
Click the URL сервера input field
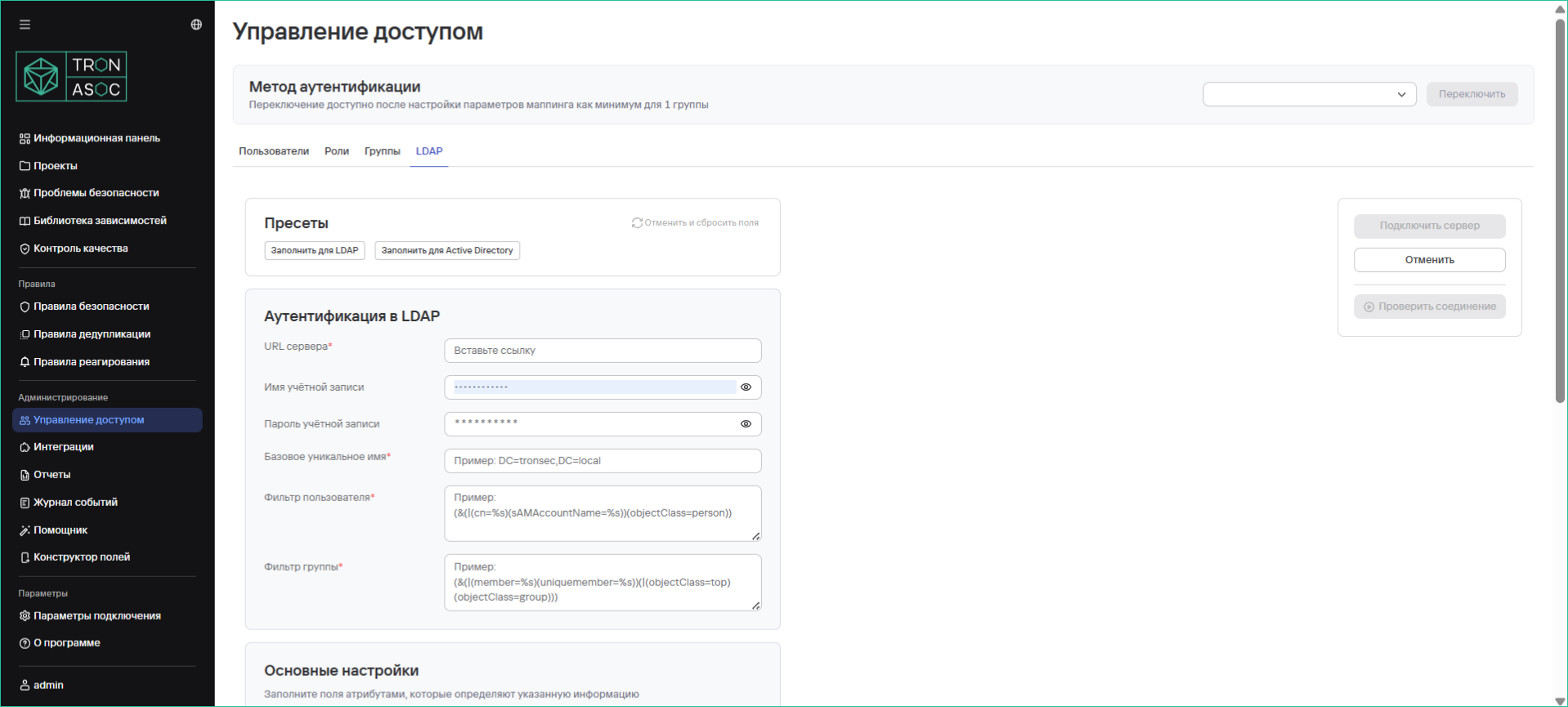tap(603, 351)
